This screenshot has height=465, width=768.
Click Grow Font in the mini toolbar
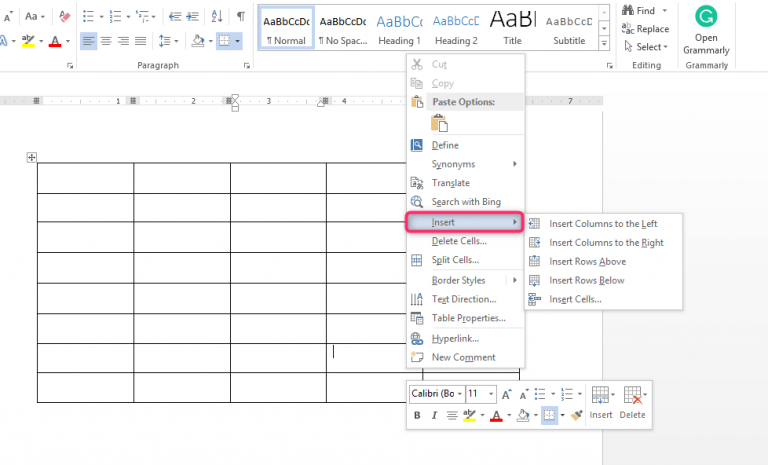point(506,394)
